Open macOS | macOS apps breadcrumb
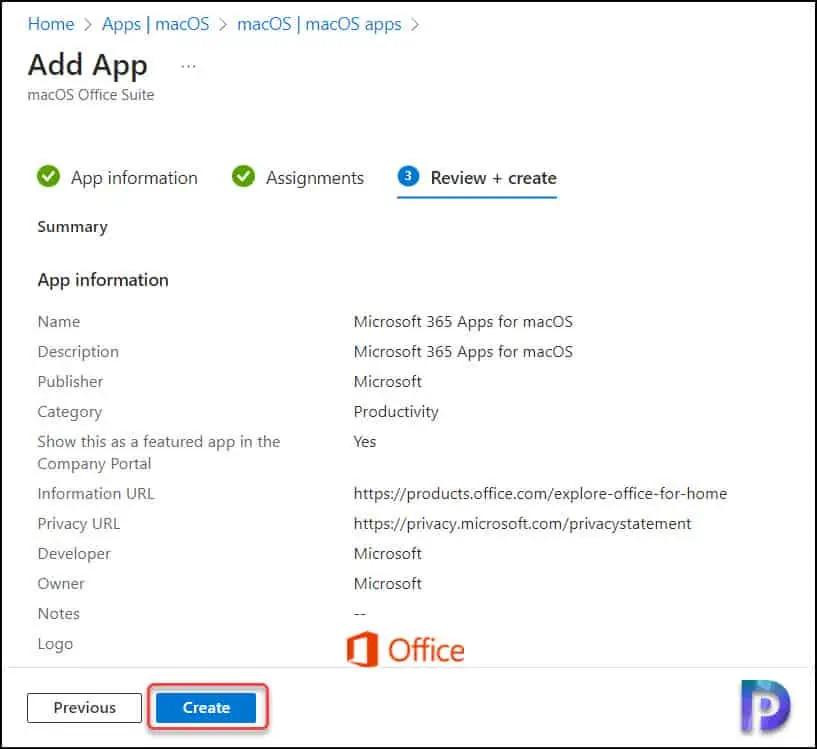The height and width of the screenshot is (749, 817). (319, 24)
